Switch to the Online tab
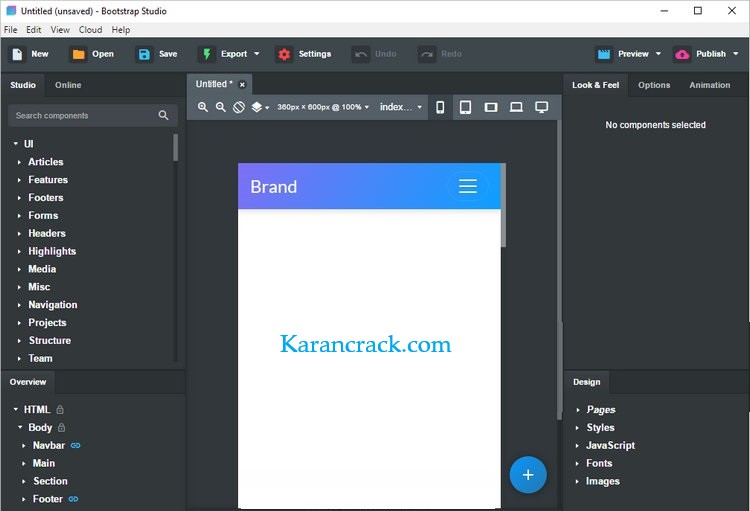Screen dimensions: 750x511 point(68,85)
